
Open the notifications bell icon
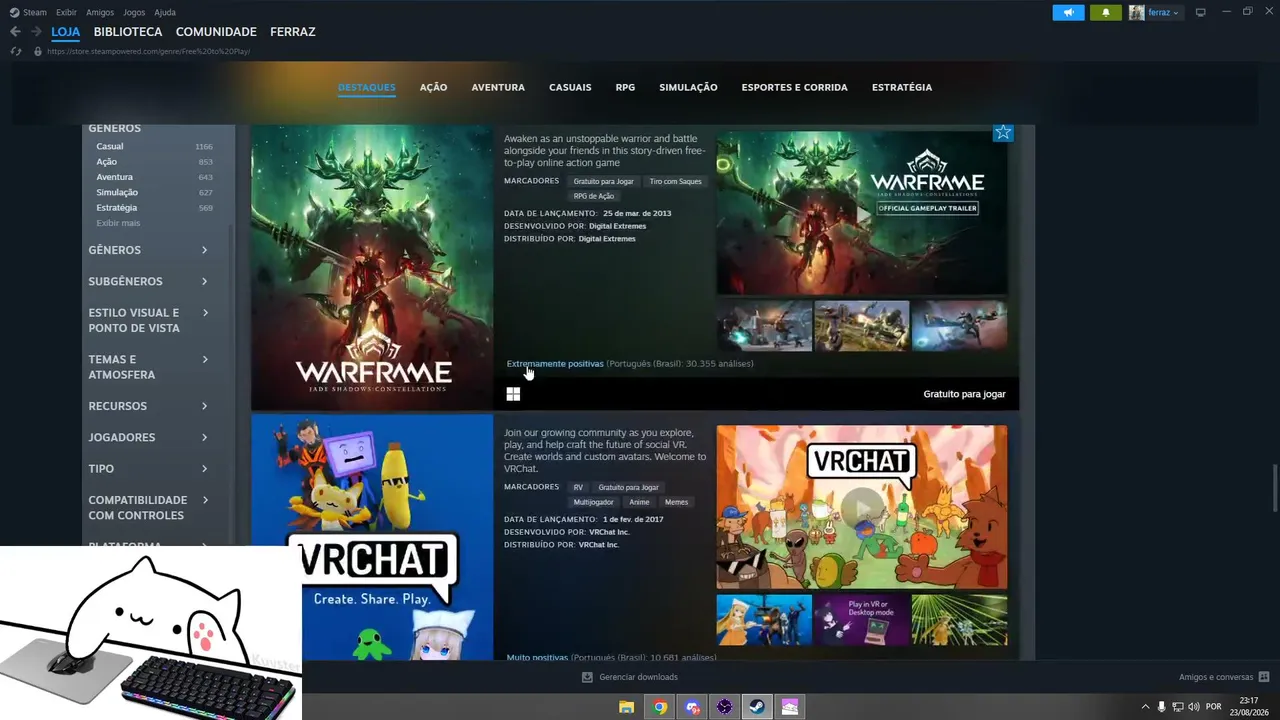pyautogui.click(x=1105, y=13)
